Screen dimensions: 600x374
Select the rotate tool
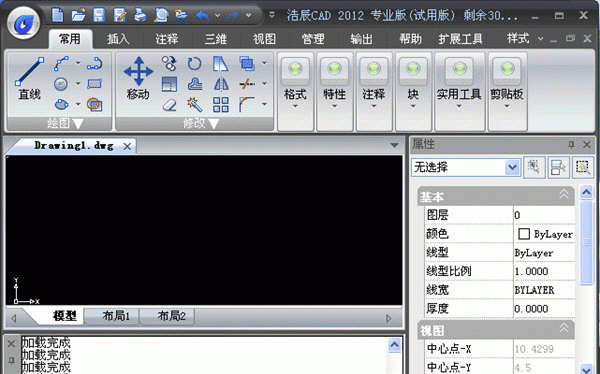[194, 63]
